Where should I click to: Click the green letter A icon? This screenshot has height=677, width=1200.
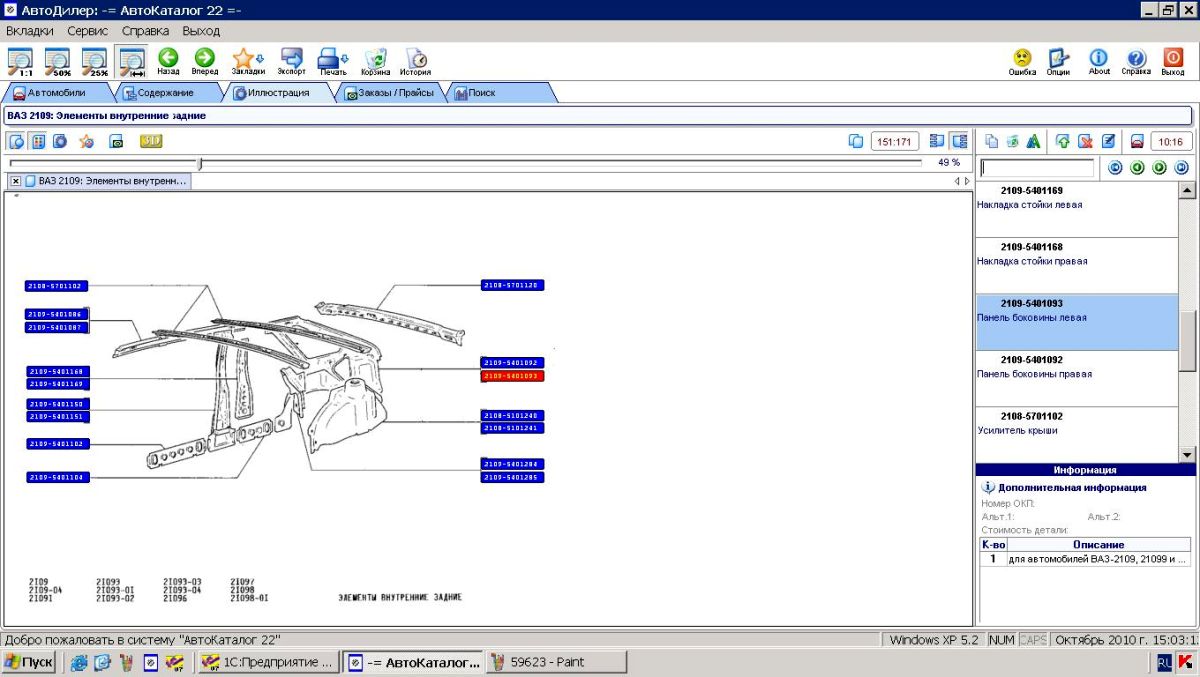[x=1034, y=141]
